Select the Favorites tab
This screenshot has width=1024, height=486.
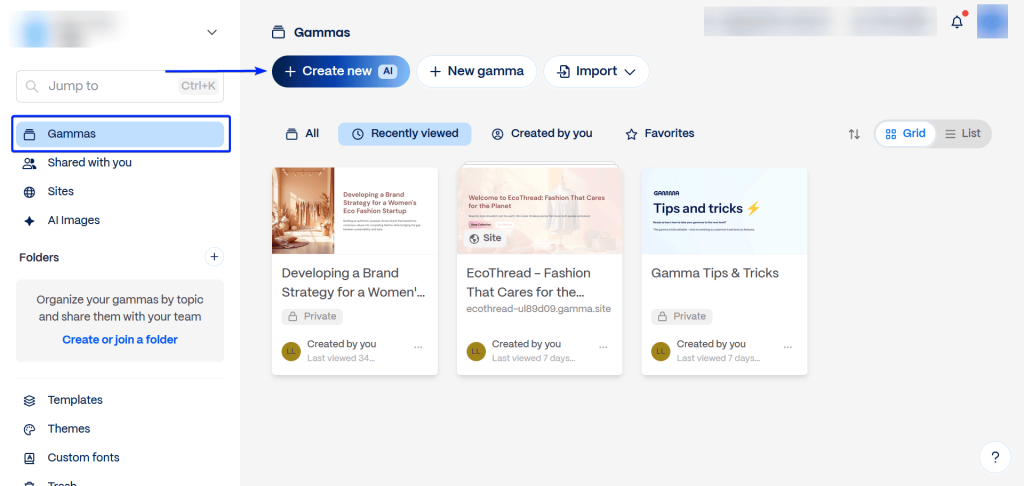tap(659, 134)
